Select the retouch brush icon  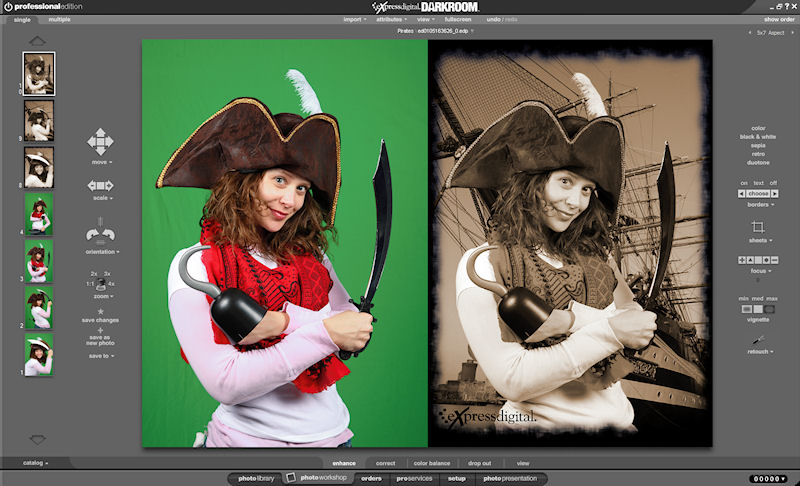pos(757,340)
